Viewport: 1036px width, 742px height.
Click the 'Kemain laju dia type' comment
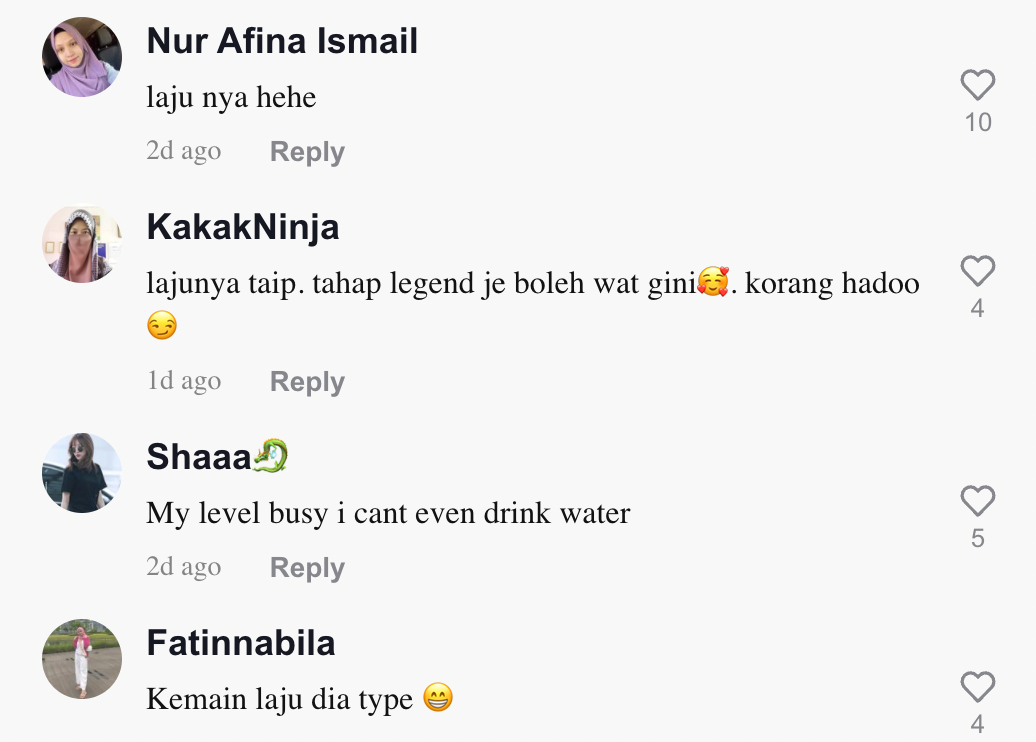280,699
